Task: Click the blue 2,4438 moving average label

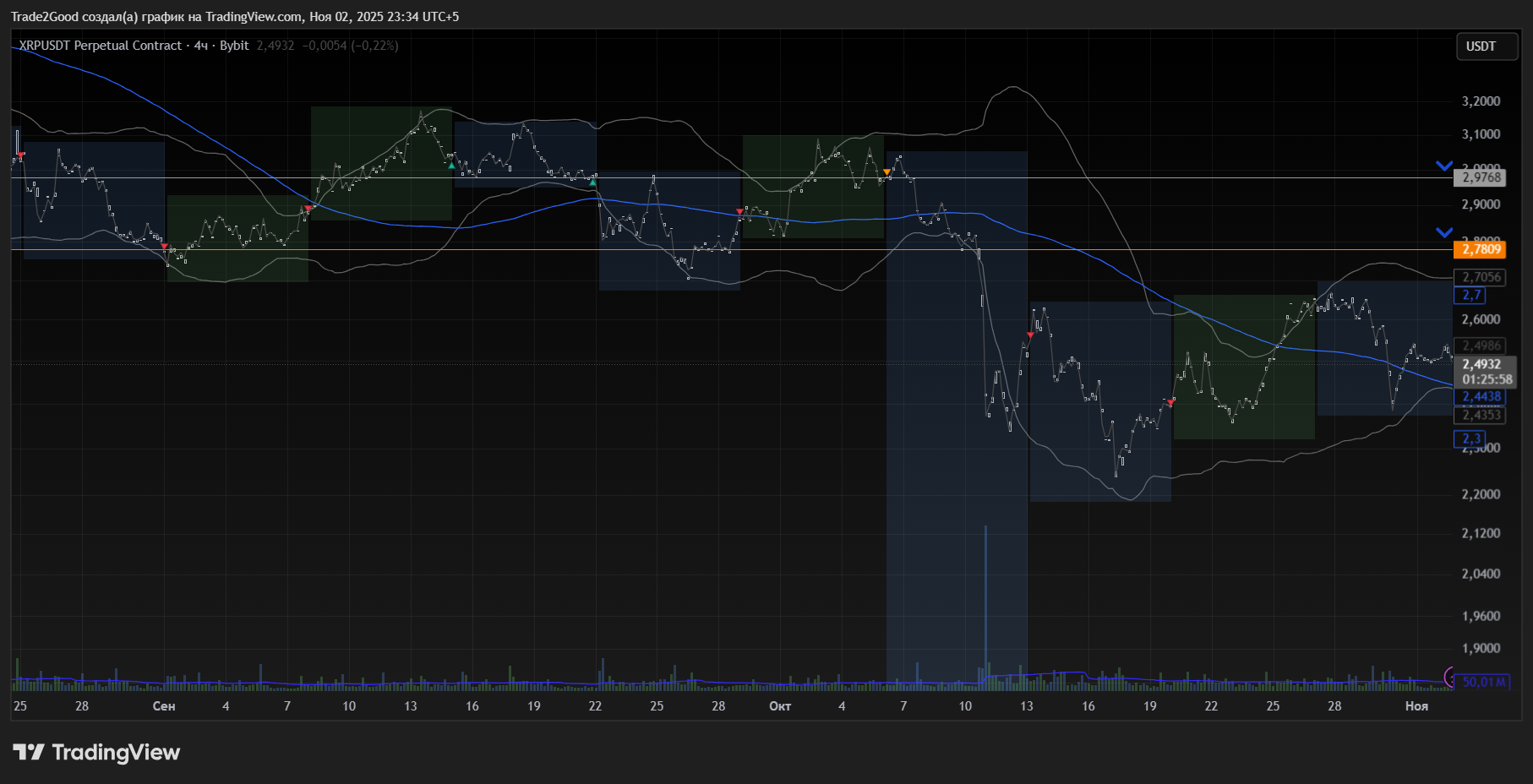Action: click(x=1481, y=396)
